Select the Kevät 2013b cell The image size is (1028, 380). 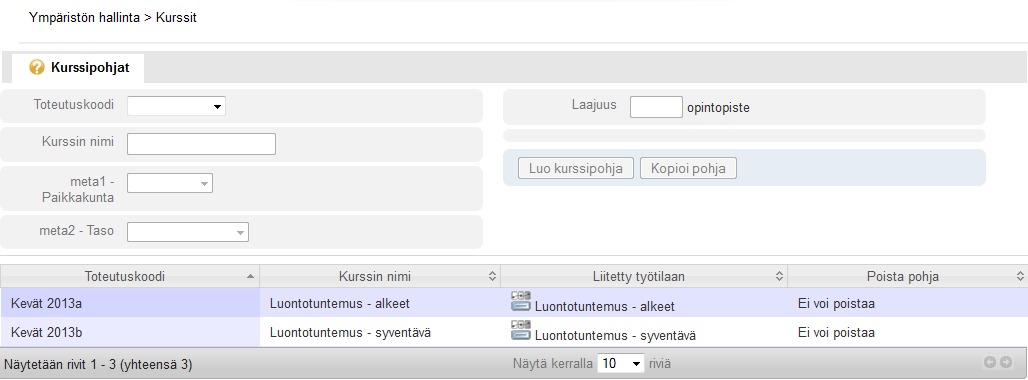click(130, 332)
